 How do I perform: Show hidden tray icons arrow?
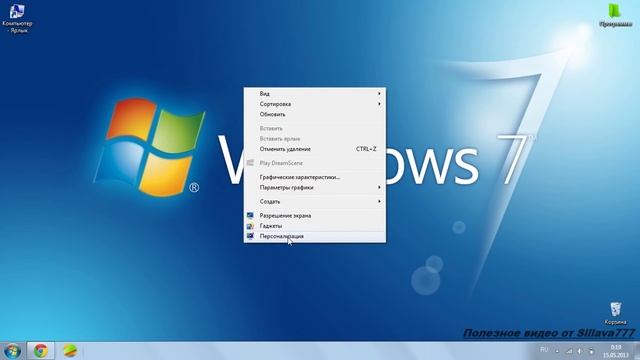pos(557,351)
